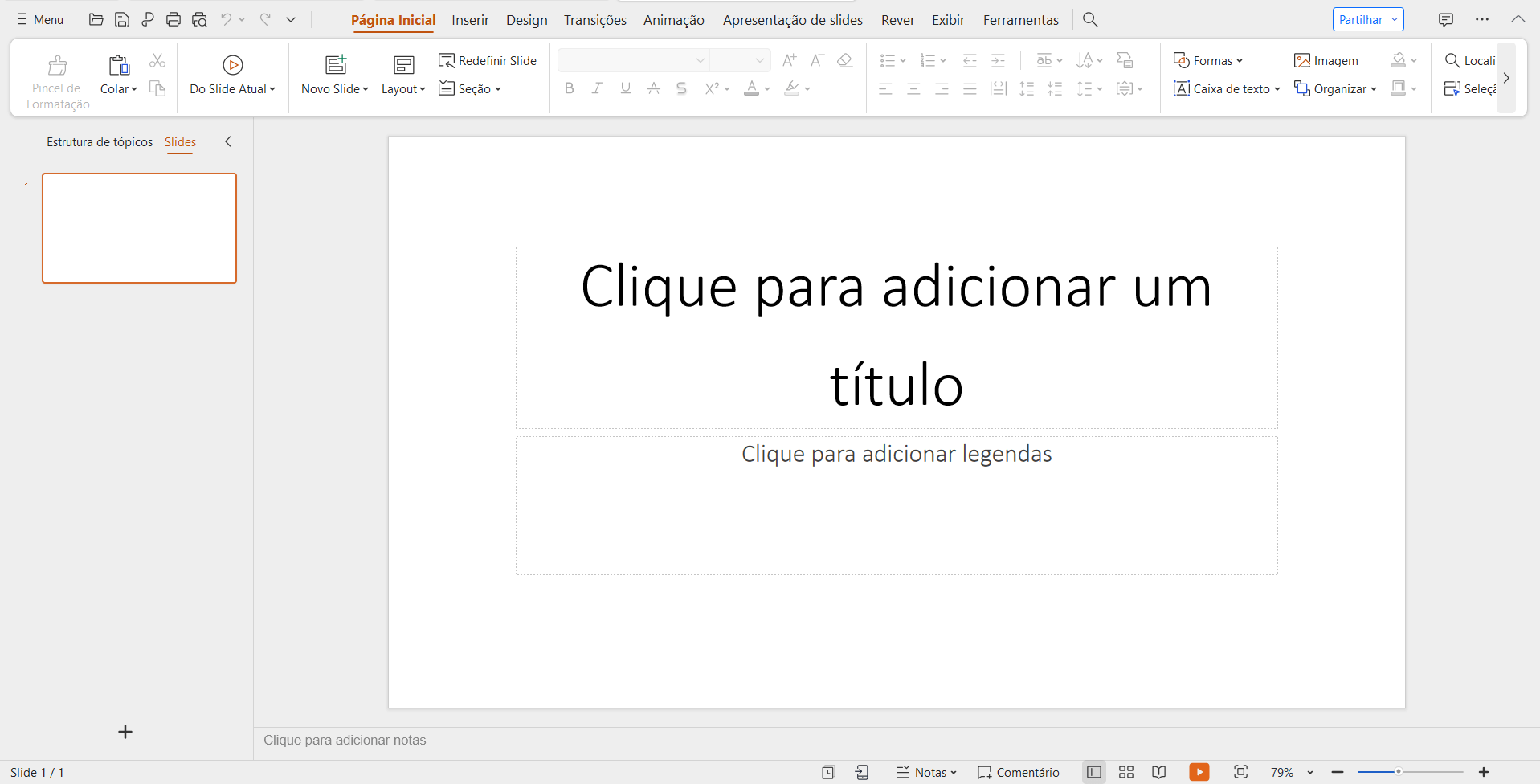Add a new slide with plus button
Image resolution: width=1540 pixels, height=784 pixels.
(125, 732)
